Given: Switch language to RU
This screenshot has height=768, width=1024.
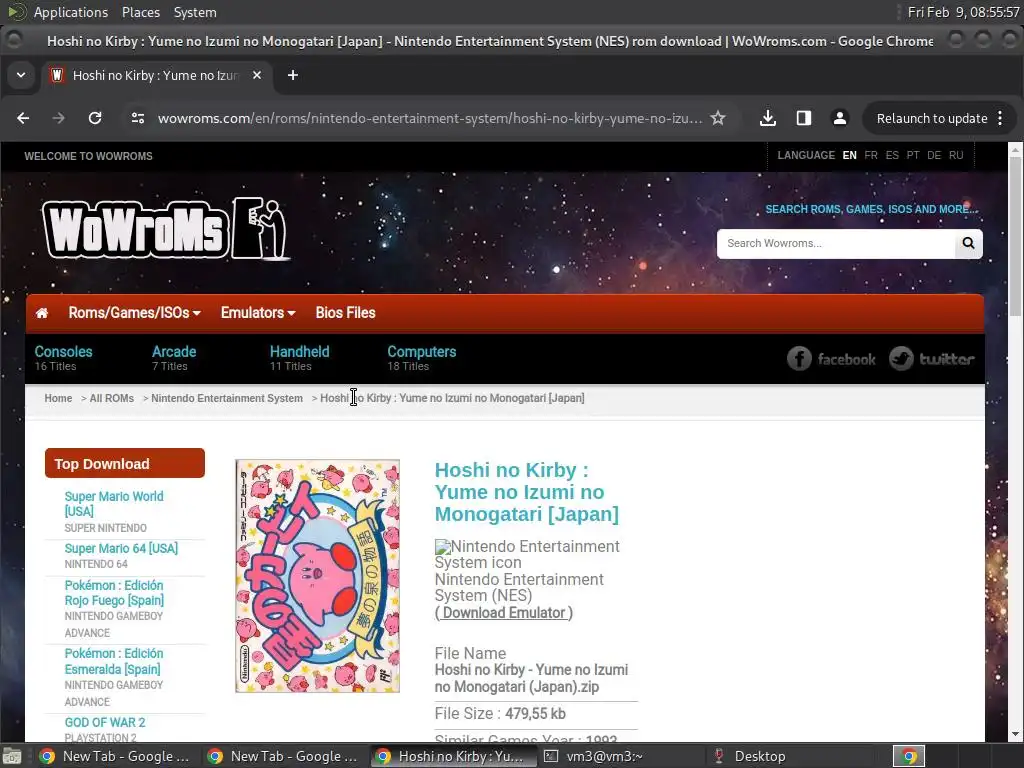Looking at the screenshot, I should tap(956, 155).
